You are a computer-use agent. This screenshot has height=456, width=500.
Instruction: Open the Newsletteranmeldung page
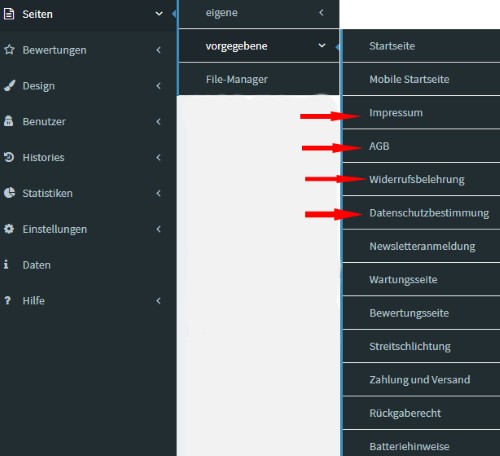[x=421, y=246]
